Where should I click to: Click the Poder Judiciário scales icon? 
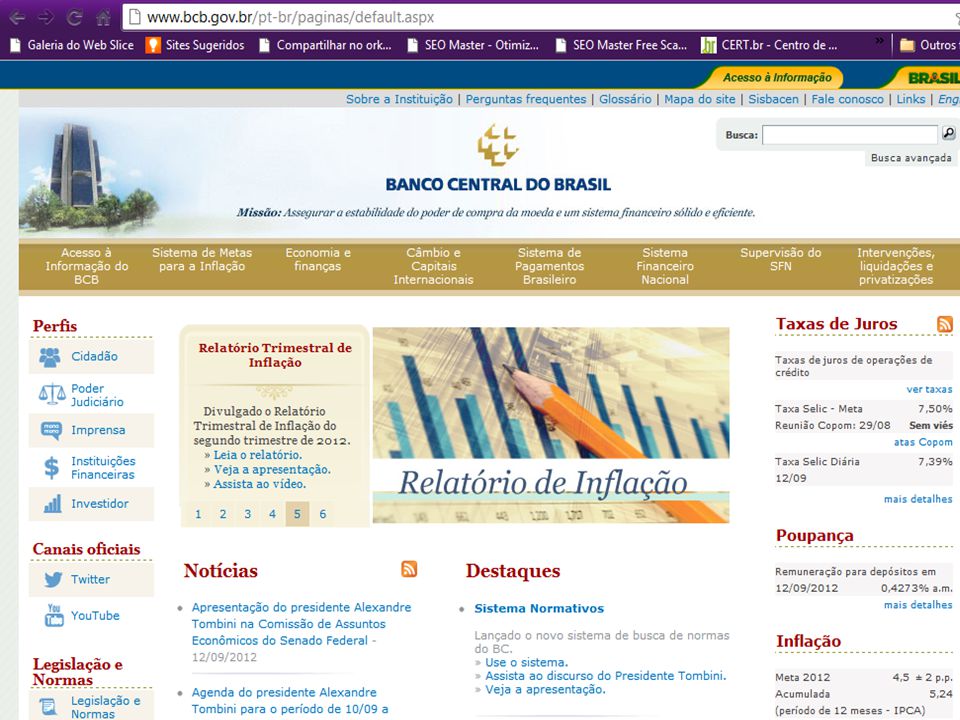pos(52,394)
